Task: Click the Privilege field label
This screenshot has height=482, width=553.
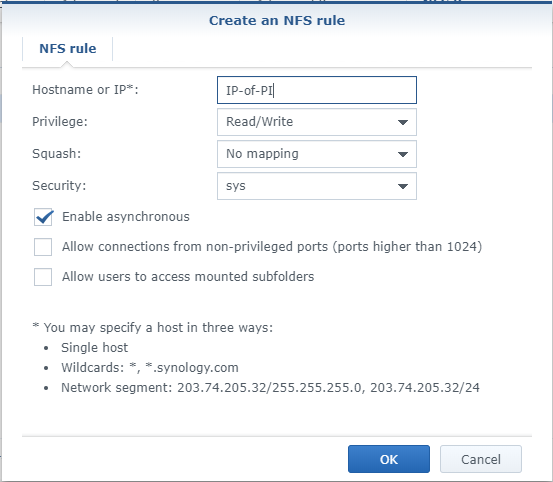Action: click(60, 122)
